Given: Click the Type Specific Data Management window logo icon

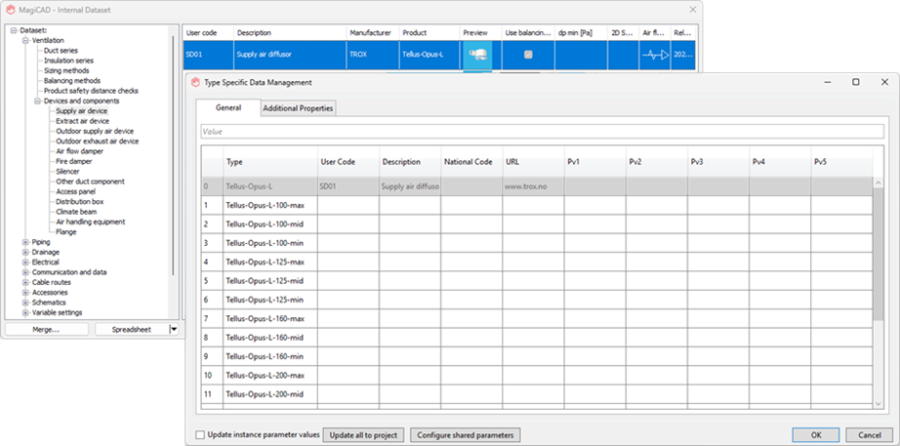Looking at the screenshot, I should [x=195, y=82].
